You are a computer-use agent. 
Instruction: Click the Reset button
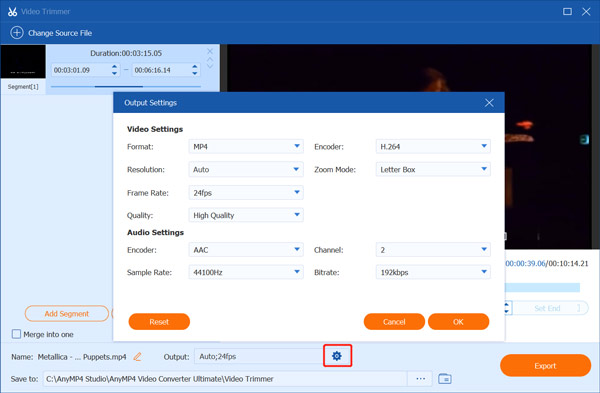[x=159, y=322]
